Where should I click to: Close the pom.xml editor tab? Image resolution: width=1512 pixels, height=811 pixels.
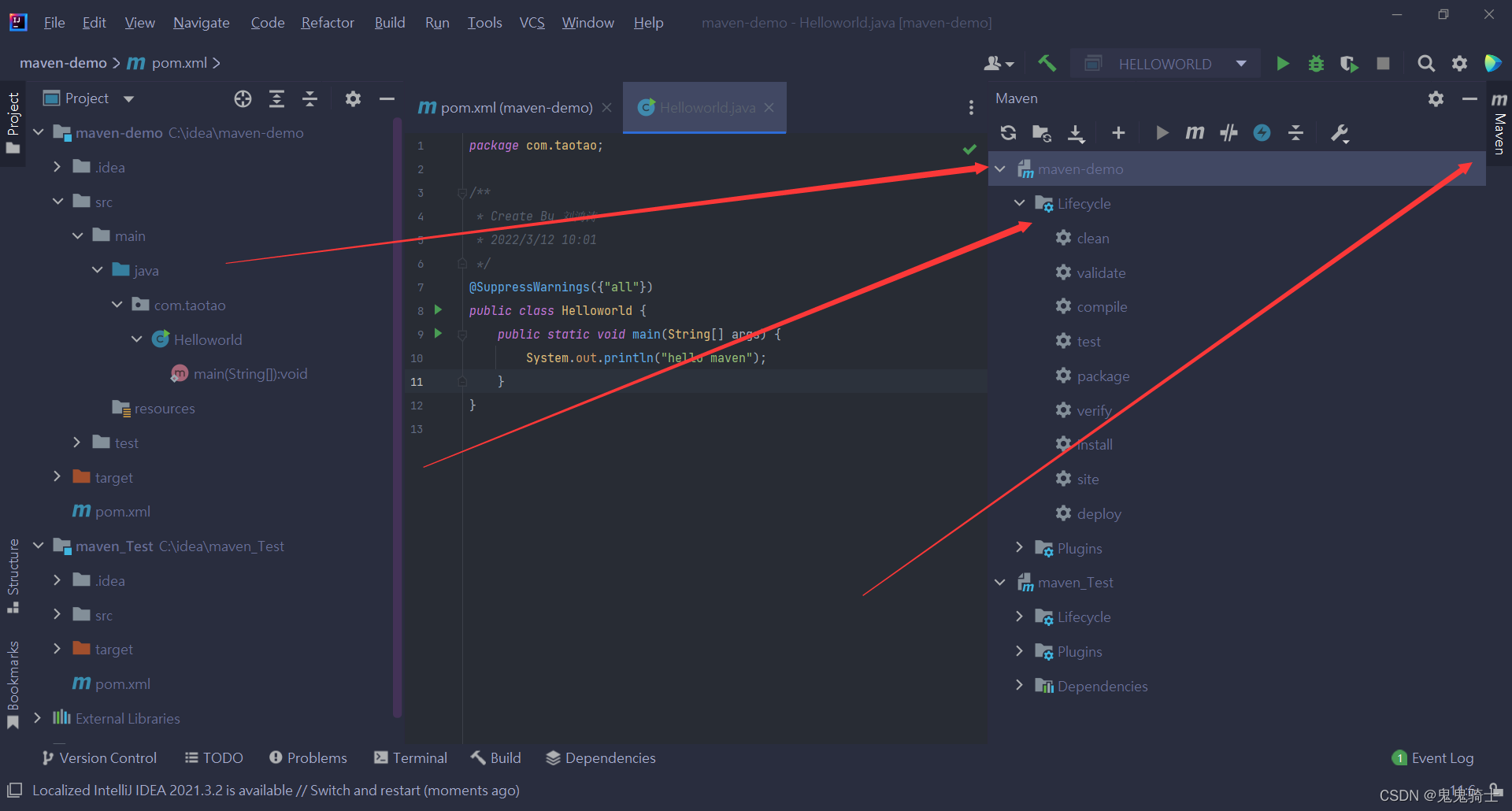coord(606,108)
